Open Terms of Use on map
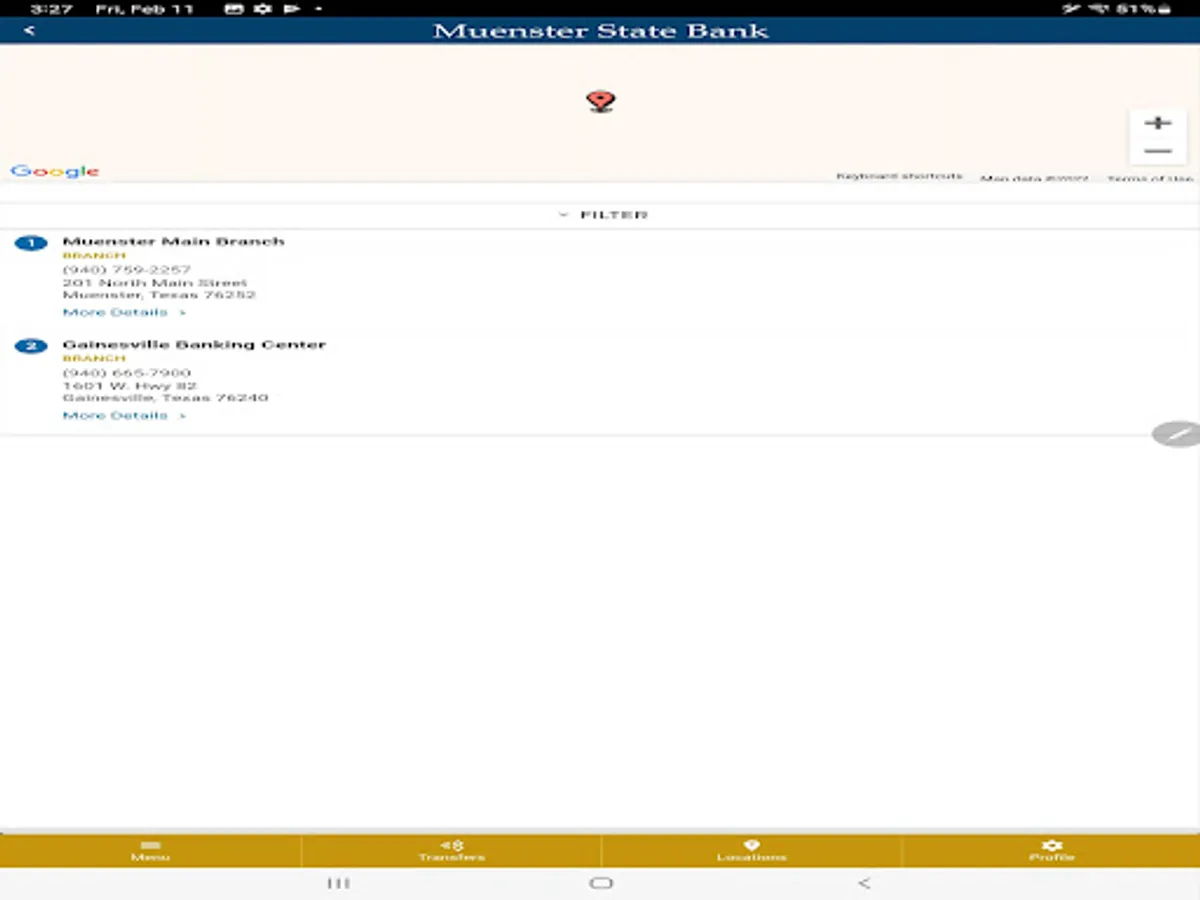This screenshot has width=1200, height=900. 1150,178
